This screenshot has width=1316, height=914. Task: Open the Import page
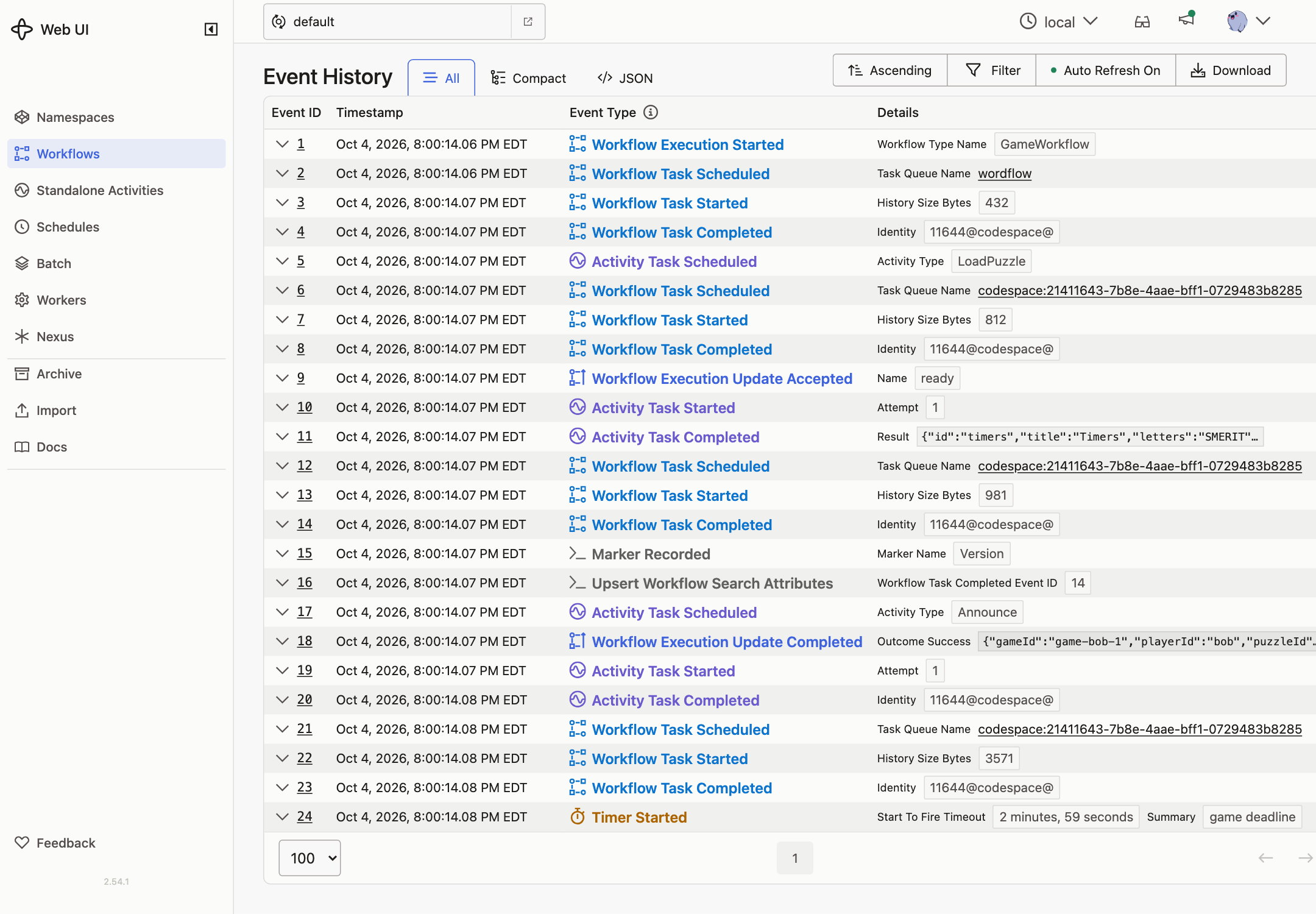click(x=116, y=410)
